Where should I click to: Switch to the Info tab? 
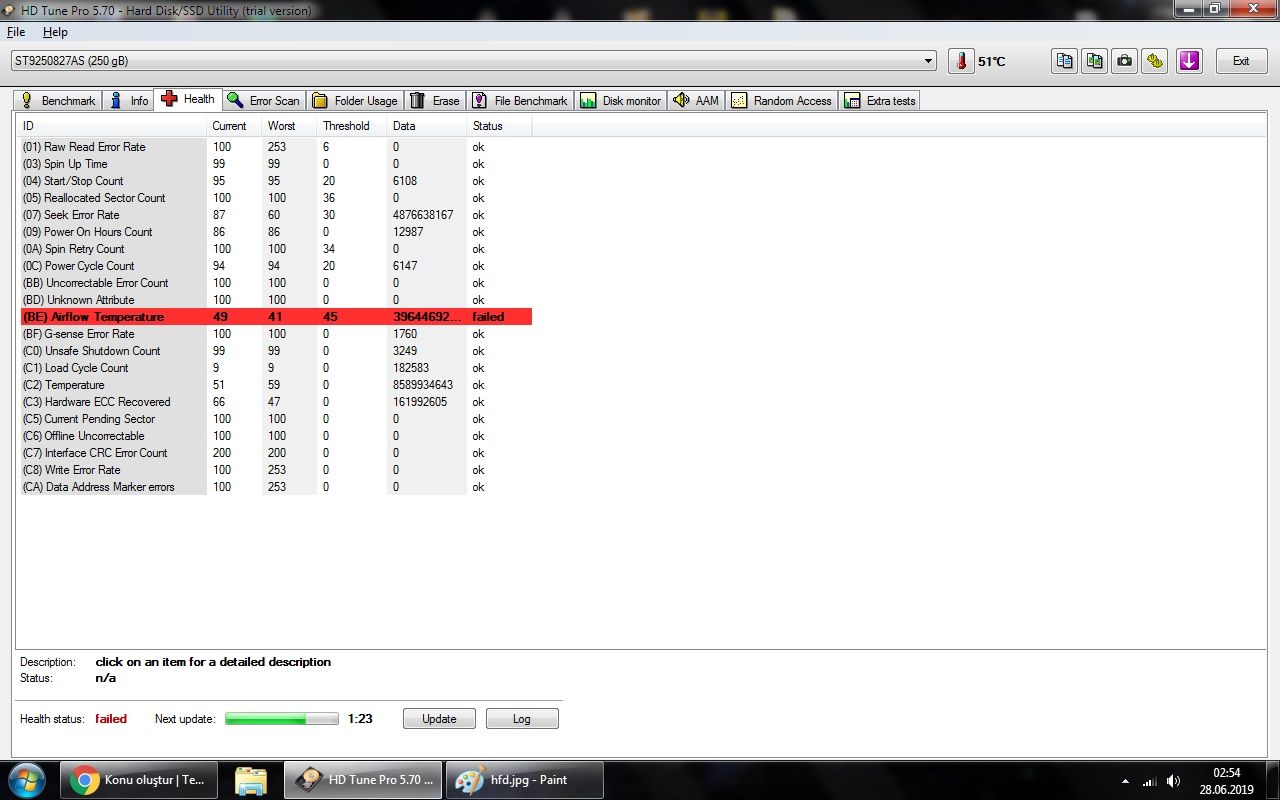[129, 101]
